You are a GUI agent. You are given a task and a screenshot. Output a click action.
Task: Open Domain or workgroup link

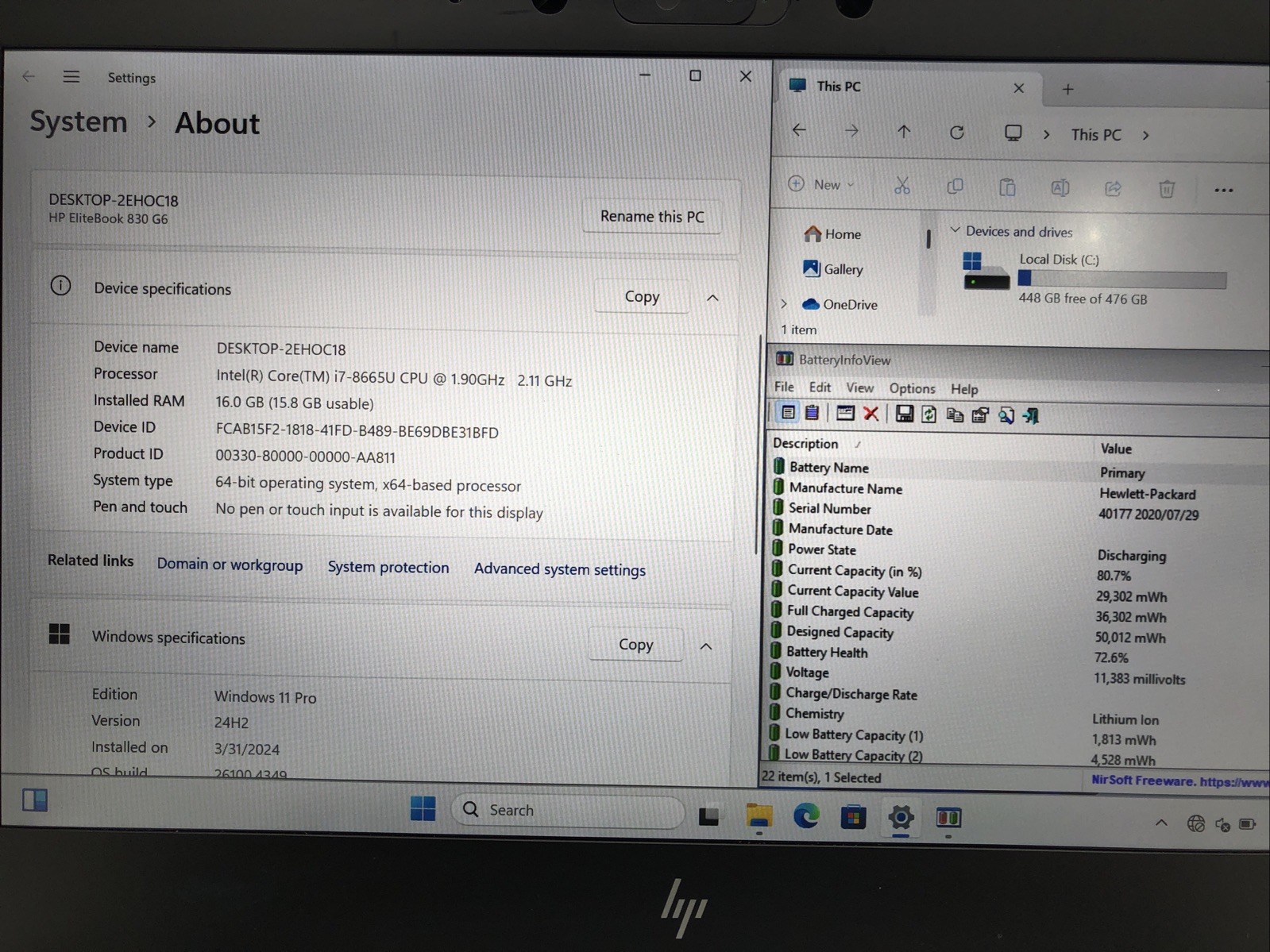tap(230, 564)
